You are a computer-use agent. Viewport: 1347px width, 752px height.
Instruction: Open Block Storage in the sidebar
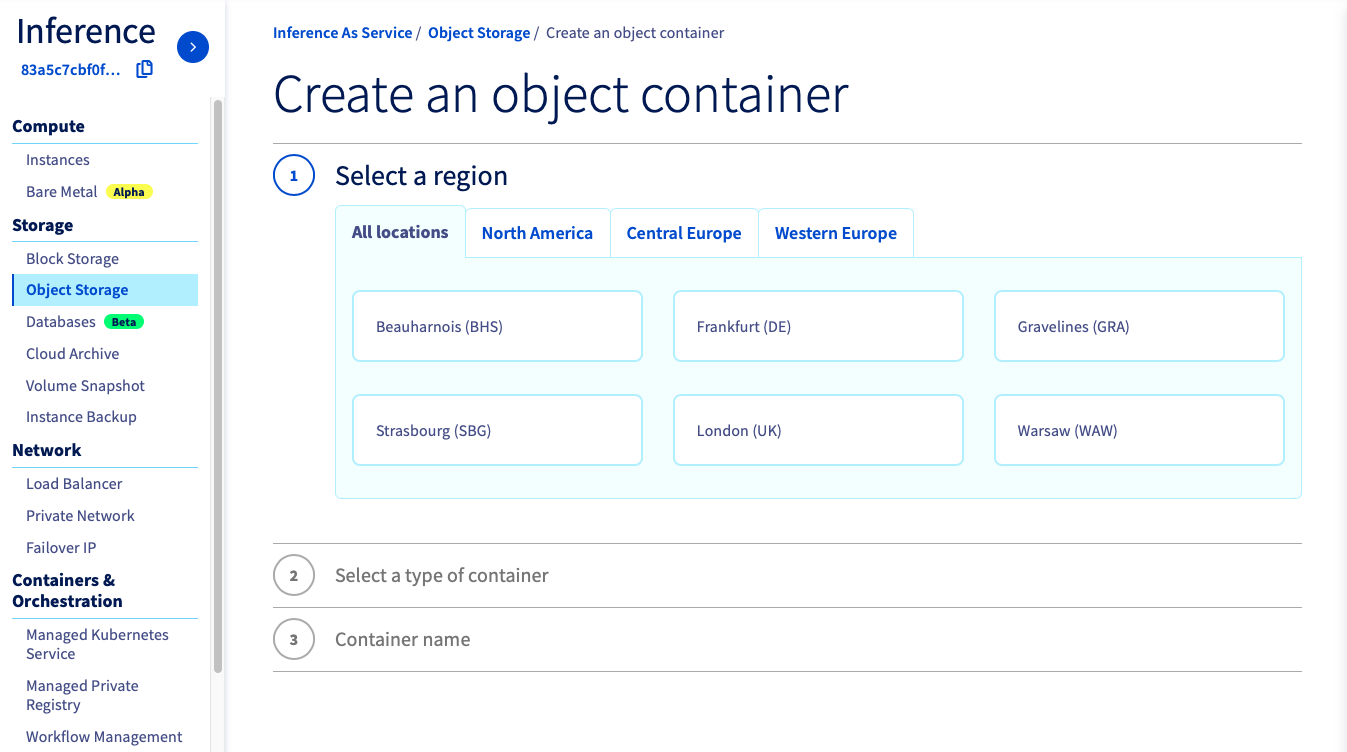72,259
